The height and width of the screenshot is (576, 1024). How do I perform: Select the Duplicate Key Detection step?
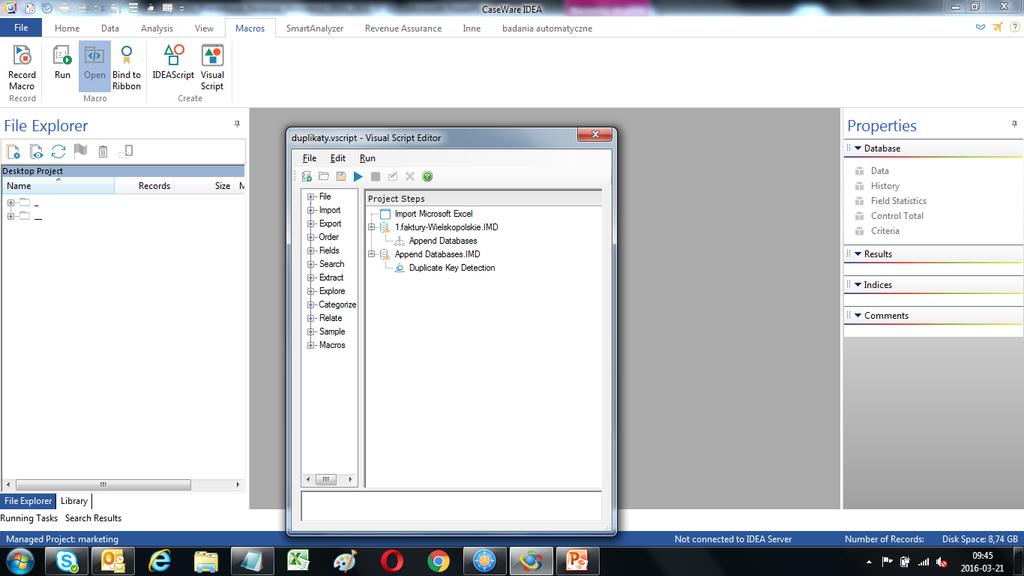(452, 268)
